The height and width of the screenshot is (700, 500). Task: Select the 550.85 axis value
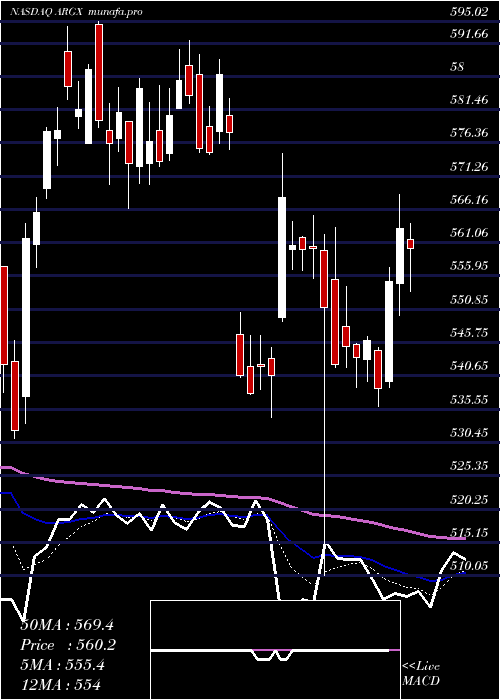(x=468, y=299)
